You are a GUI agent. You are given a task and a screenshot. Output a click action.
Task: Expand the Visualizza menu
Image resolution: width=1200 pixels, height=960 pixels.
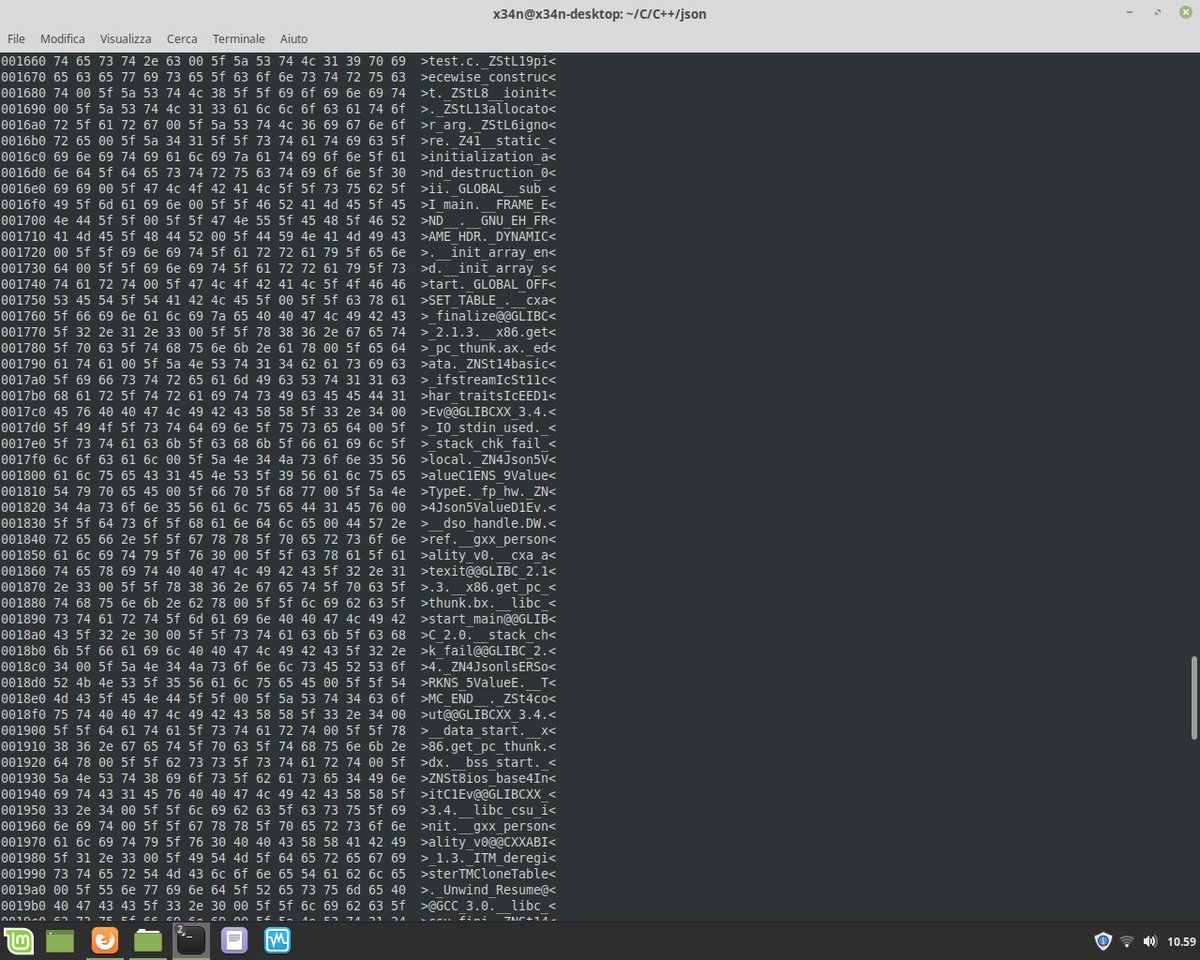(125, 39)
